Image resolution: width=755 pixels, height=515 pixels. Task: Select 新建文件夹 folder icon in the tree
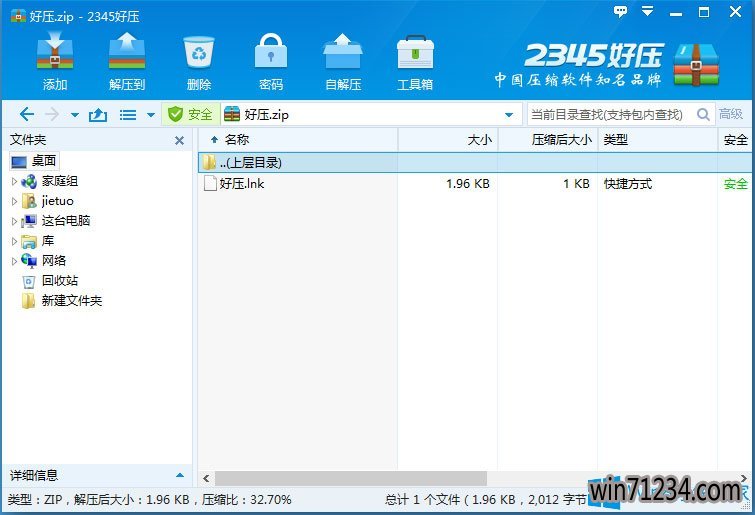(28, 301)
